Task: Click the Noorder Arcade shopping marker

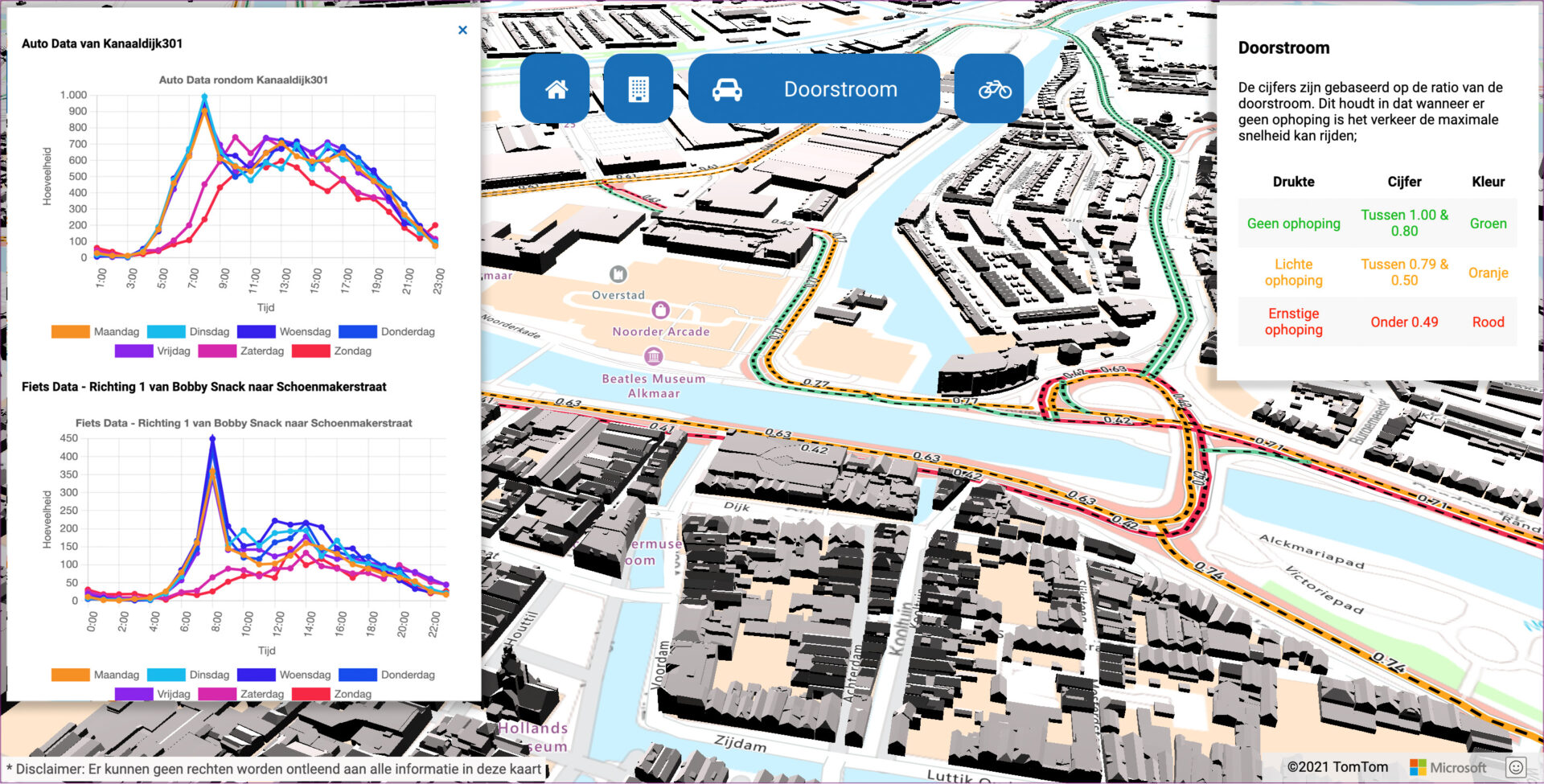Action: click(660, 310)
